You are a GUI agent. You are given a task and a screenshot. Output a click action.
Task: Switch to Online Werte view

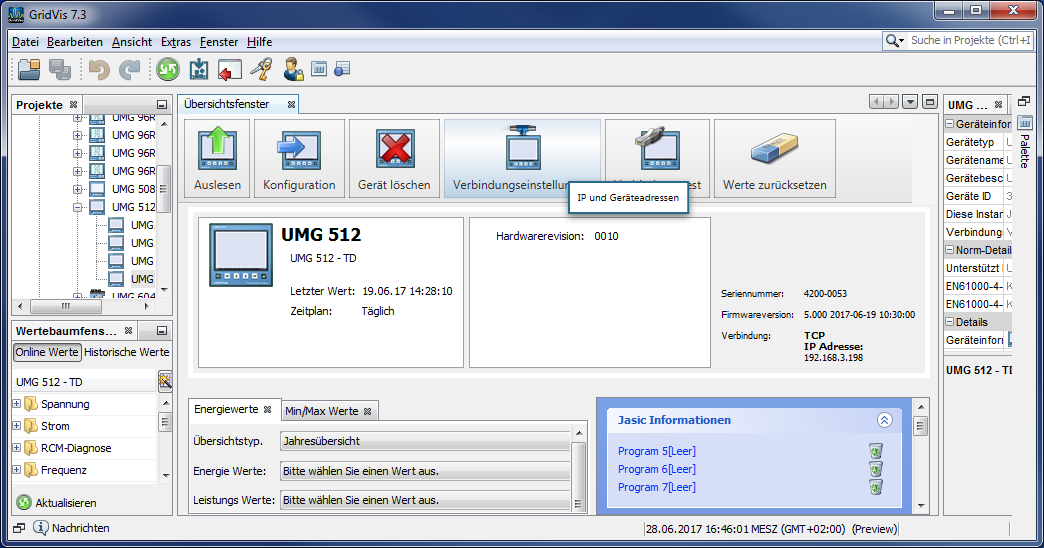point(47,352)
